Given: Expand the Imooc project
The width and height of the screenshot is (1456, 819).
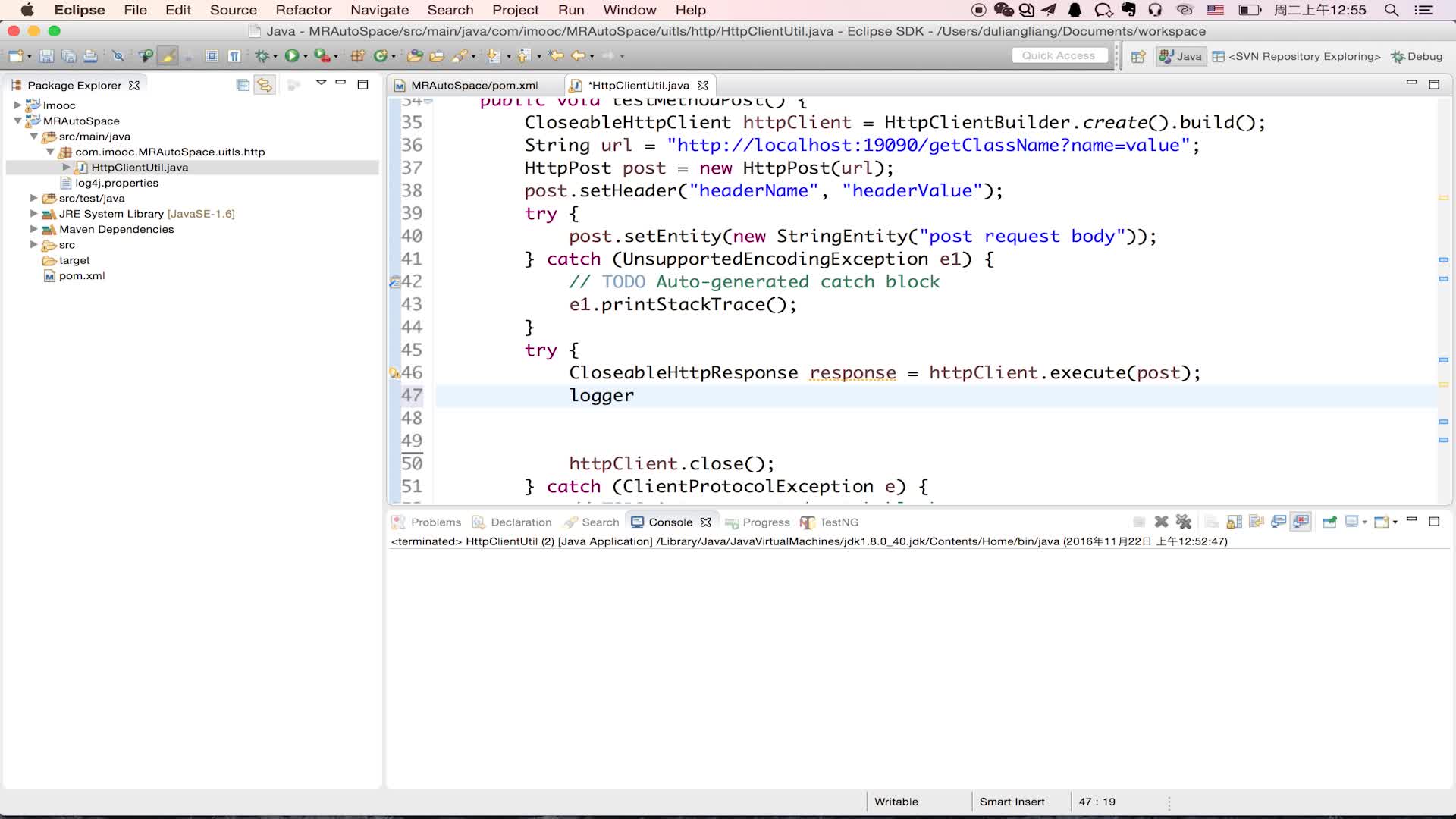Looking at the screenshot, I should (x=17, y=105).
